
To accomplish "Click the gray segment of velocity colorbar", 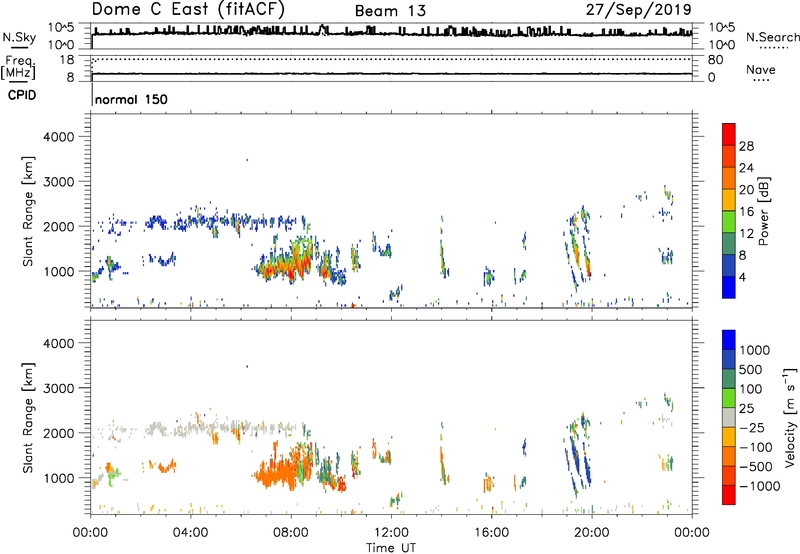I will coord(729,417).
